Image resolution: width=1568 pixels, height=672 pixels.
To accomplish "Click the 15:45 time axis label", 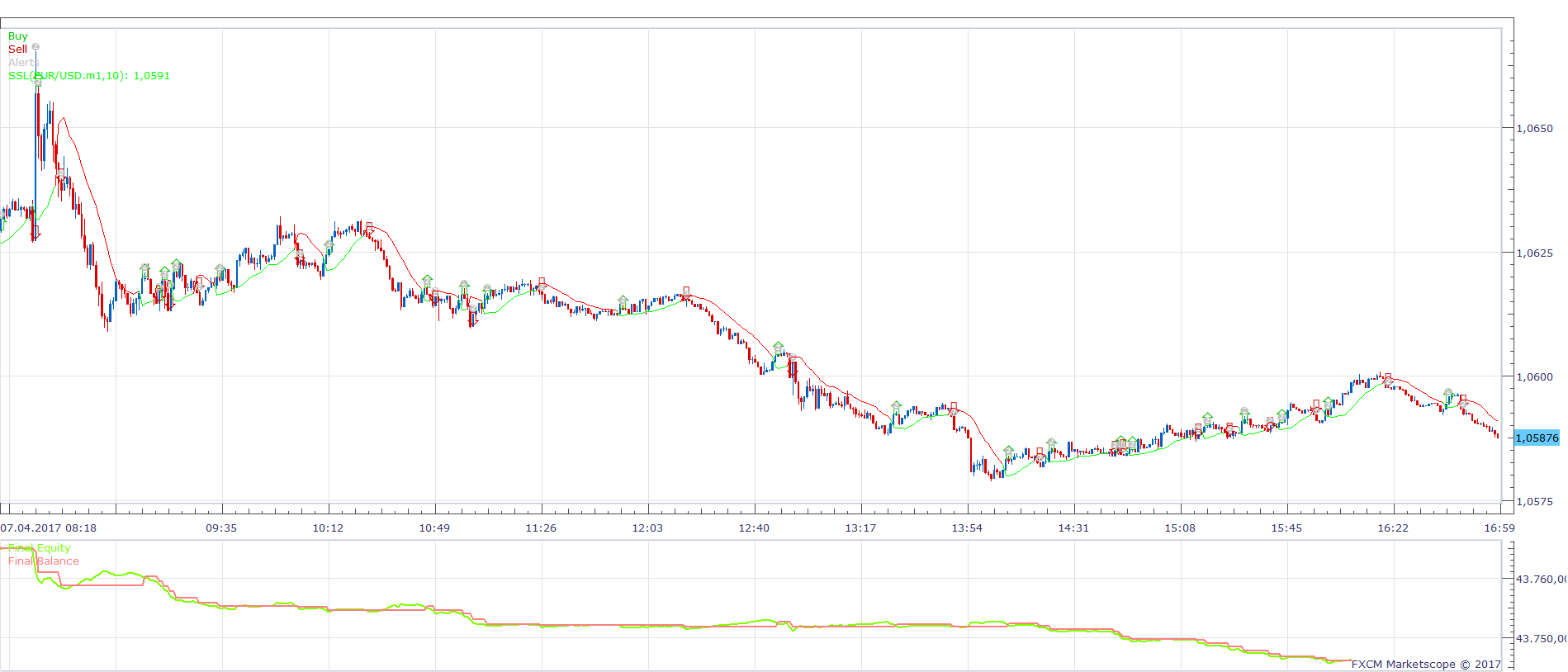I will click(x=1286, y=528).
